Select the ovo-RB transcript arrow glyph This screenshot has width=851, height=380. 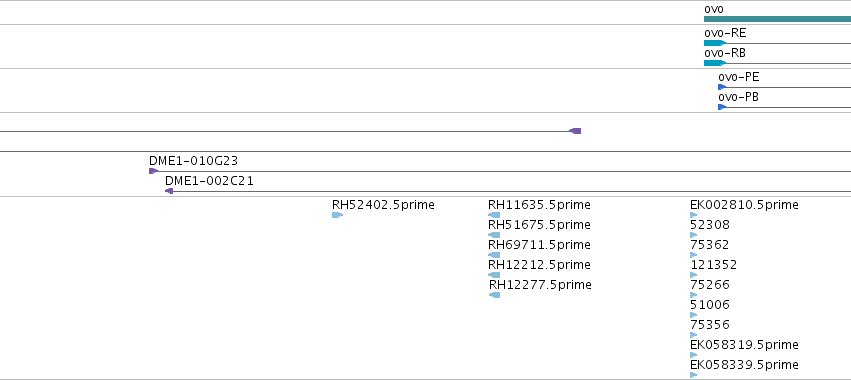(715, 63)
